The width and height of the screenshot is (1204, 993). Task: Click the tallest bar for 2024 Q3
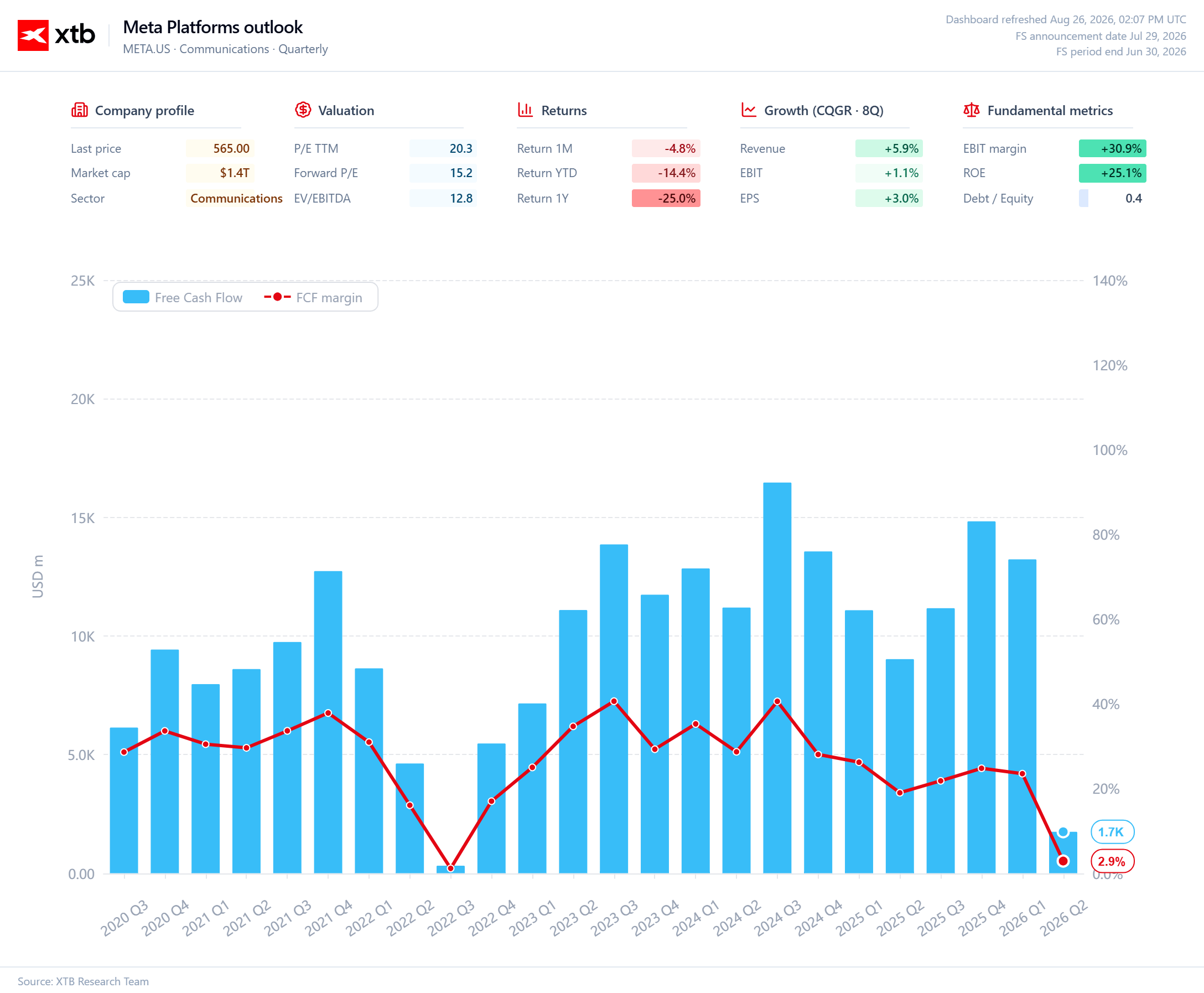[777, 678]
